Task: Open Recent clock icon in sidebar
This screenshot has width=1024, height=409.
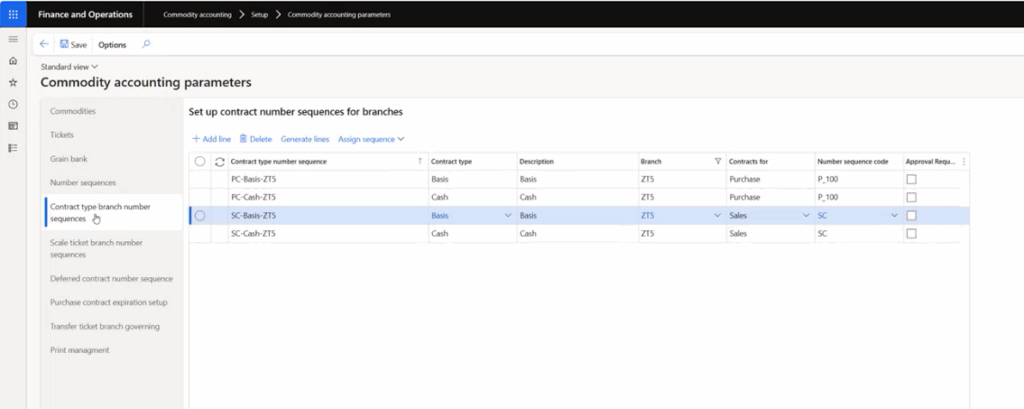Action: tap(13, 104)
